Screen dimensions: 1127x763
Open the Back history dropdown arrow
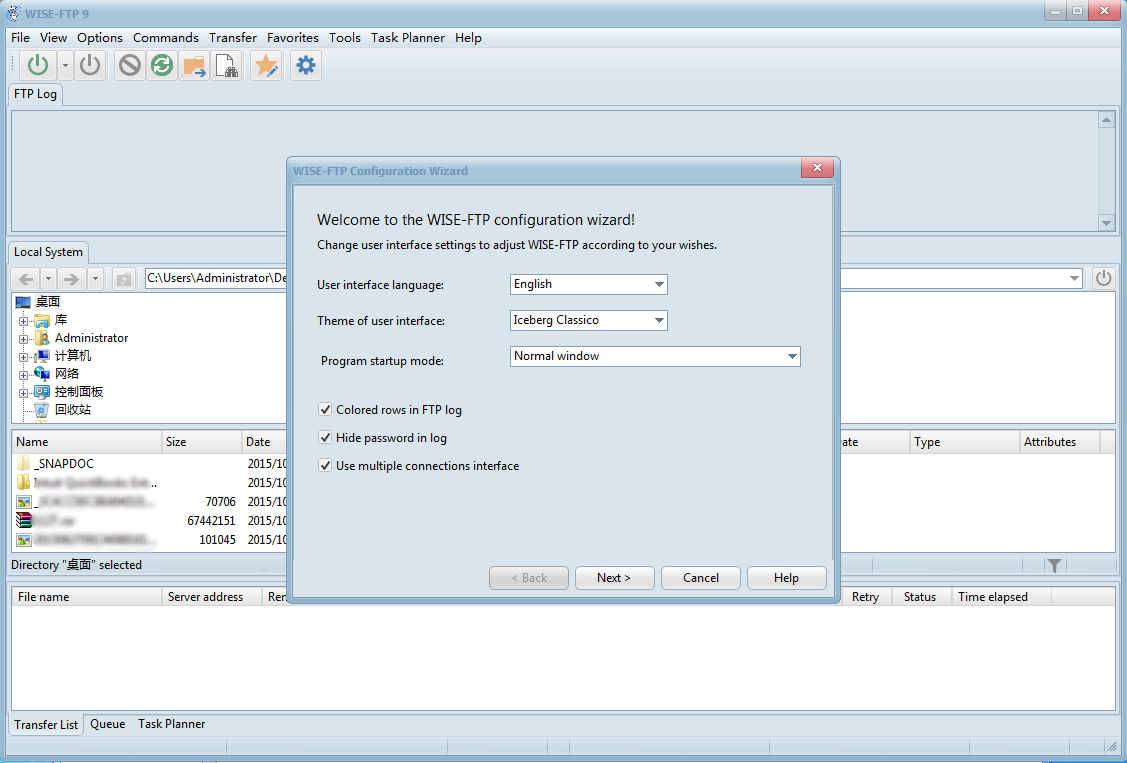point(48,279)
